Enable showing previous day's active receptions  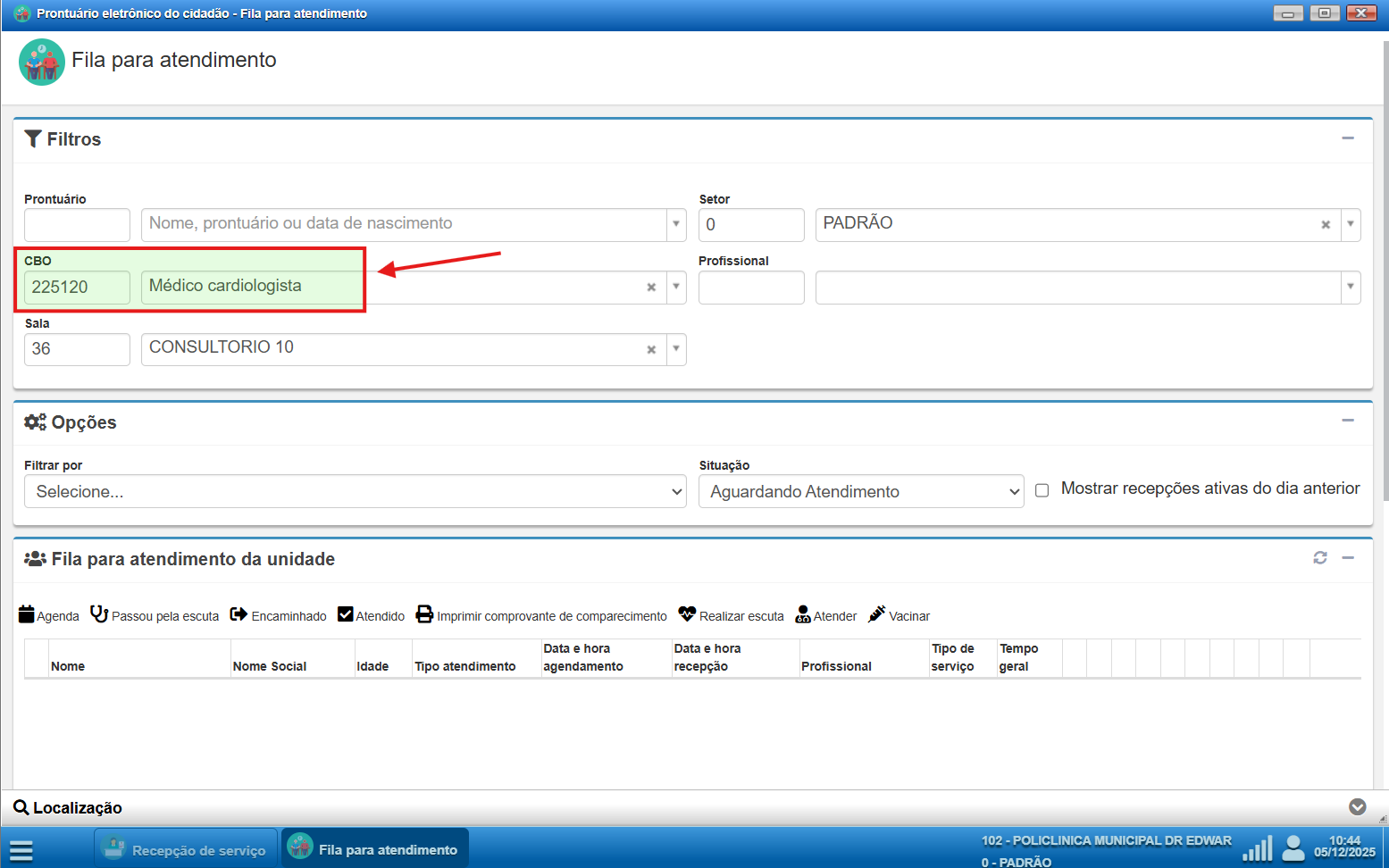(x=1042, y=490)
